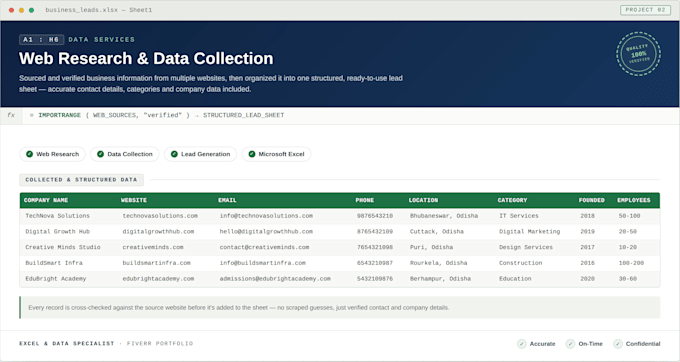This screenshot has width=680, height=362.
Task: Click the yellow minimize window dot
Action: pos(21,10)
